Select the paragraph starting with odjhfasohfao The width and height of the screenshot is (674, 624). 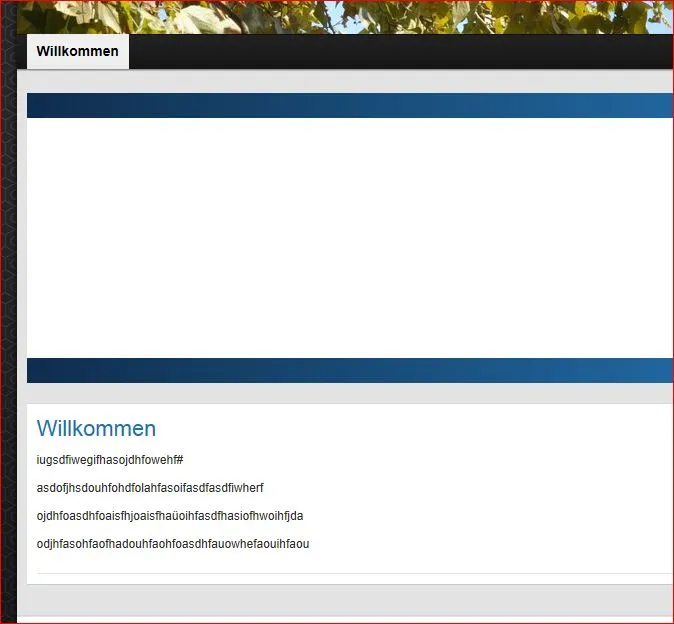click(173, 544)
